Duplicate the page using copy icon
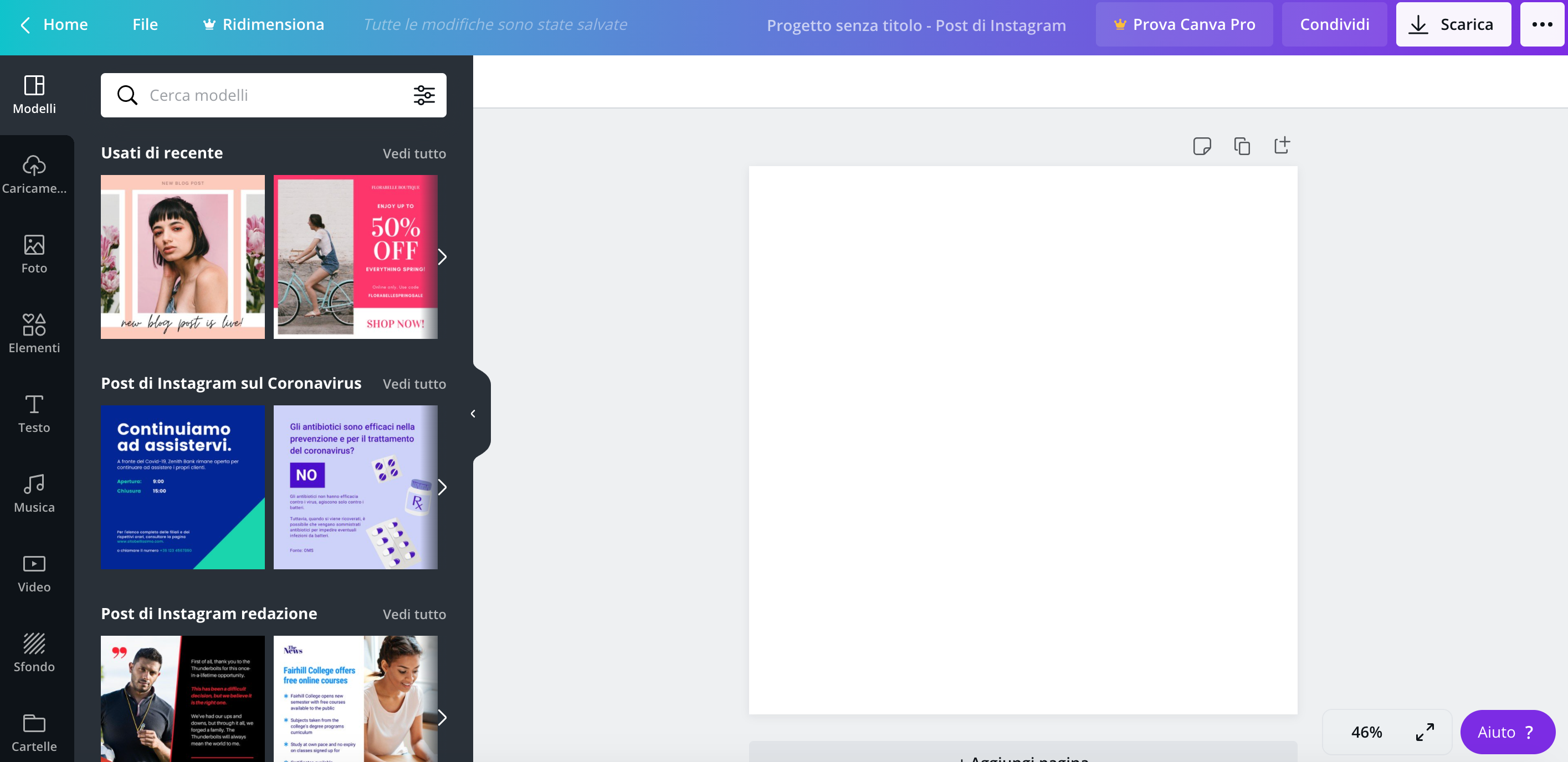Image resolution: width=1568 pixels, height=762 pixels. [x=1242, y=146]
